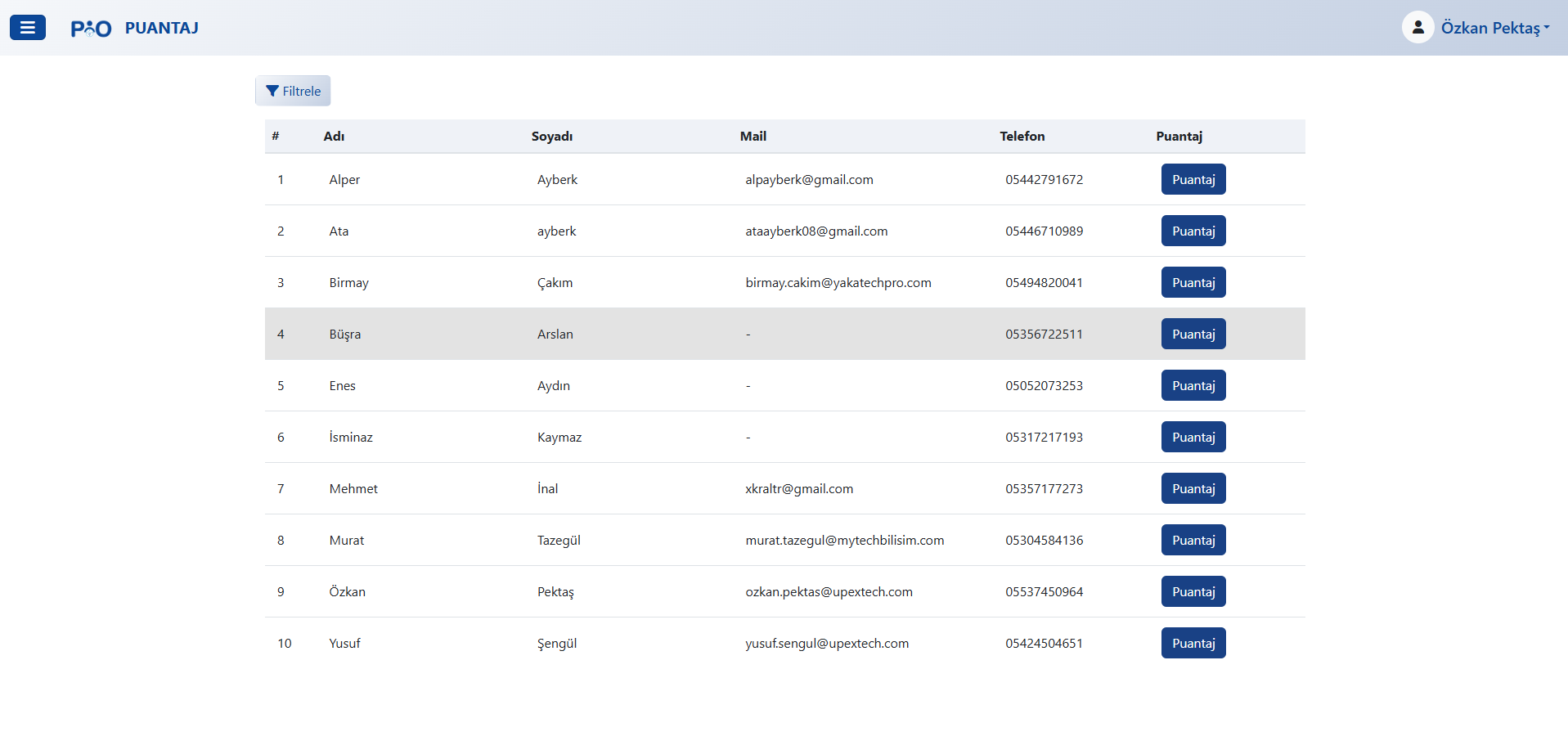
Task: Open Puantaj for Yusuf Şengül
Action: pyautogui.click(x=1193, y=643)
